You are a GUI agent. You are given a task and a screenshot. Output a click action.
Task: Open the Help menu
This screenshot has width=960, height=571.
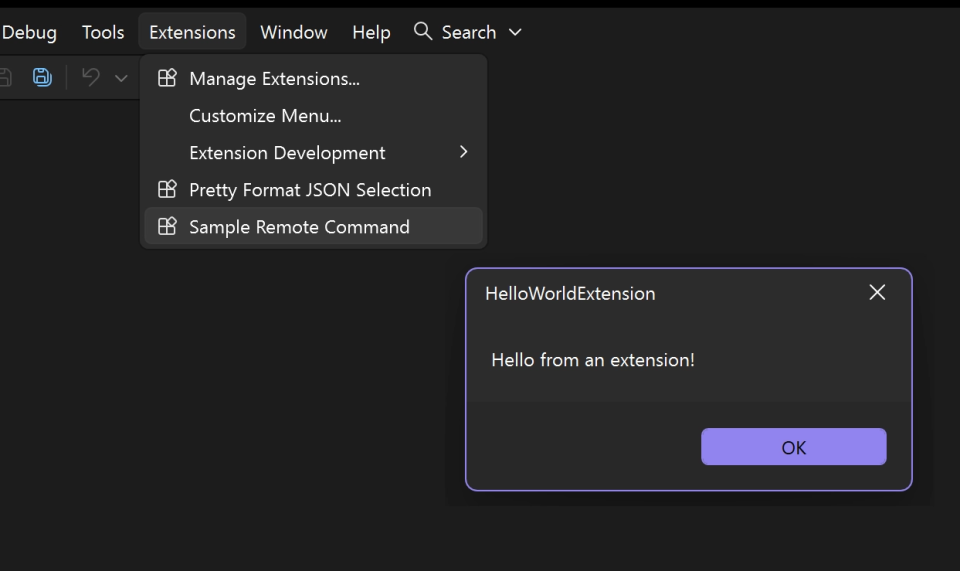point(371,32)
